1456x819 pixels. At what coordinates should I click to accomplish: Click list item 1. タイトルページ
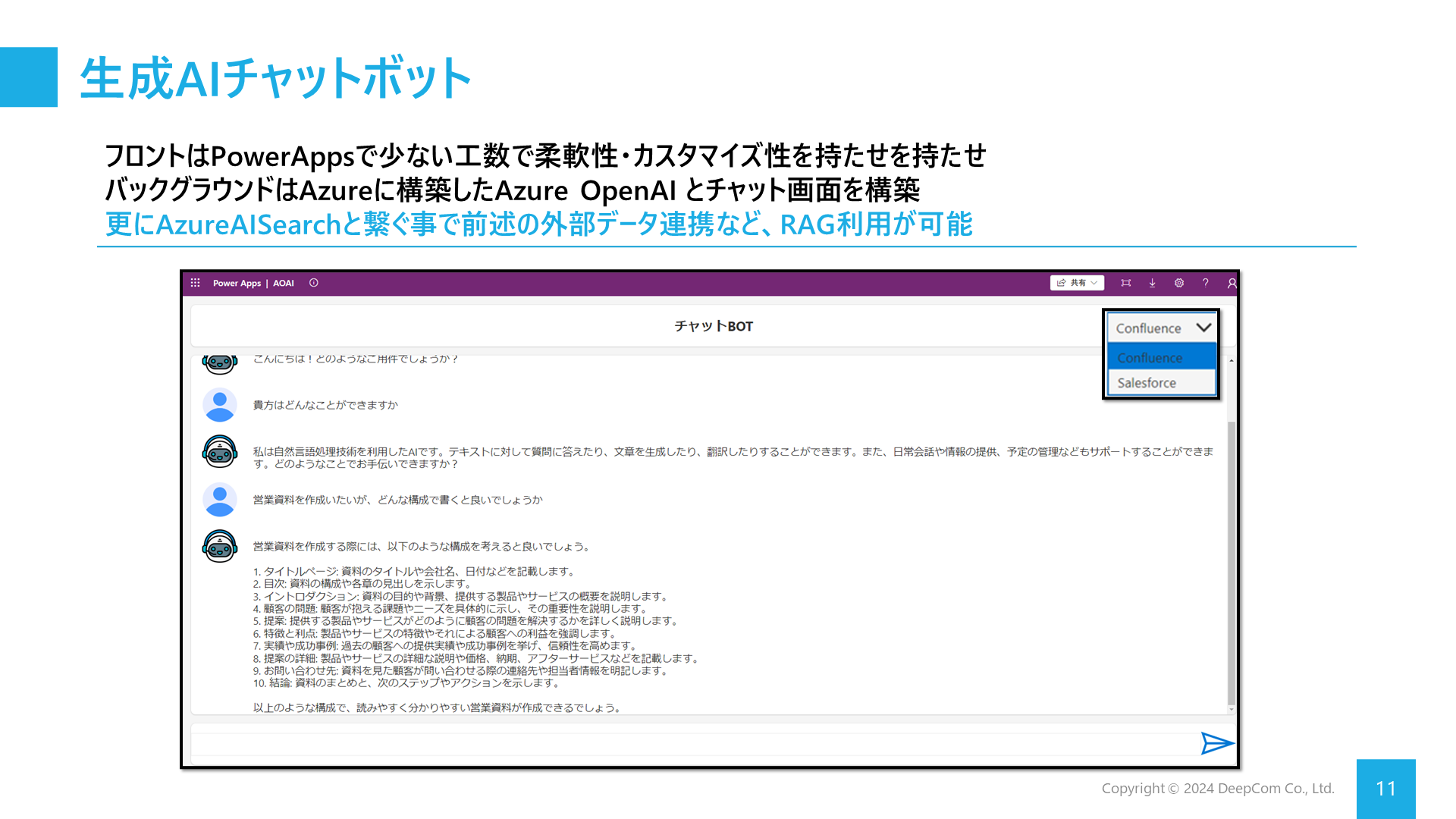416,571
